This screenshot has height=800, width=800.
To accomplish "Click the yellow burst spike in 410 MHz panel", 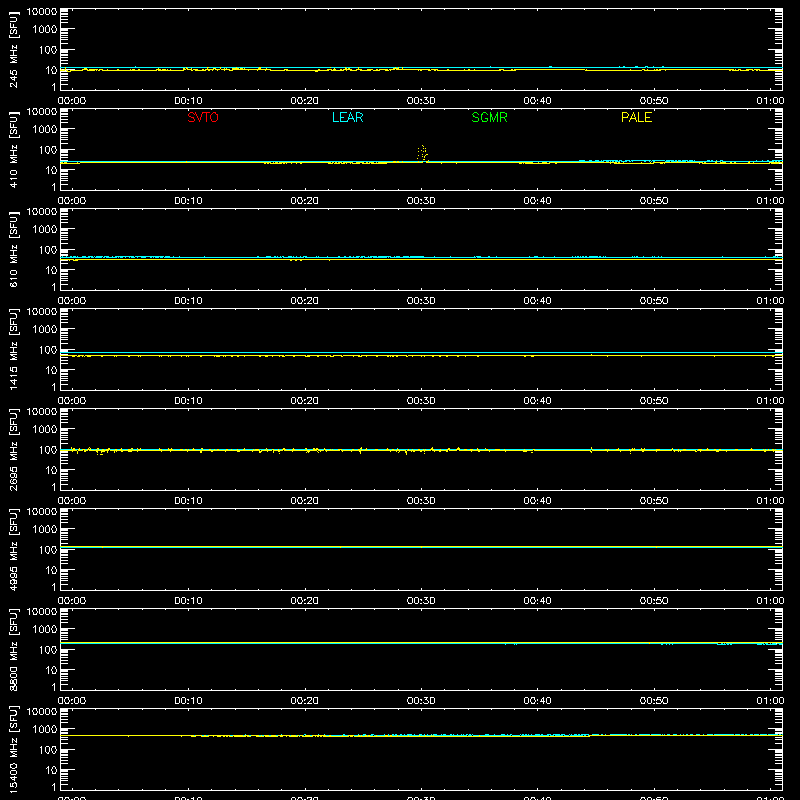I will point(422,153).
